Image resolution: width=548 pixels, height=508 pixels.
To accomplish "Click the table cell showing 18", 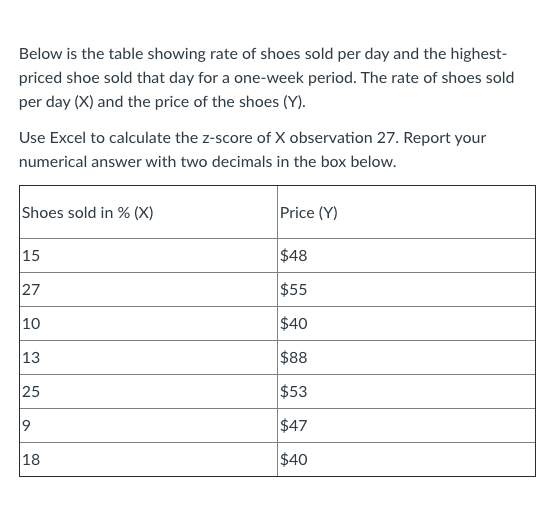I will 149,459.
